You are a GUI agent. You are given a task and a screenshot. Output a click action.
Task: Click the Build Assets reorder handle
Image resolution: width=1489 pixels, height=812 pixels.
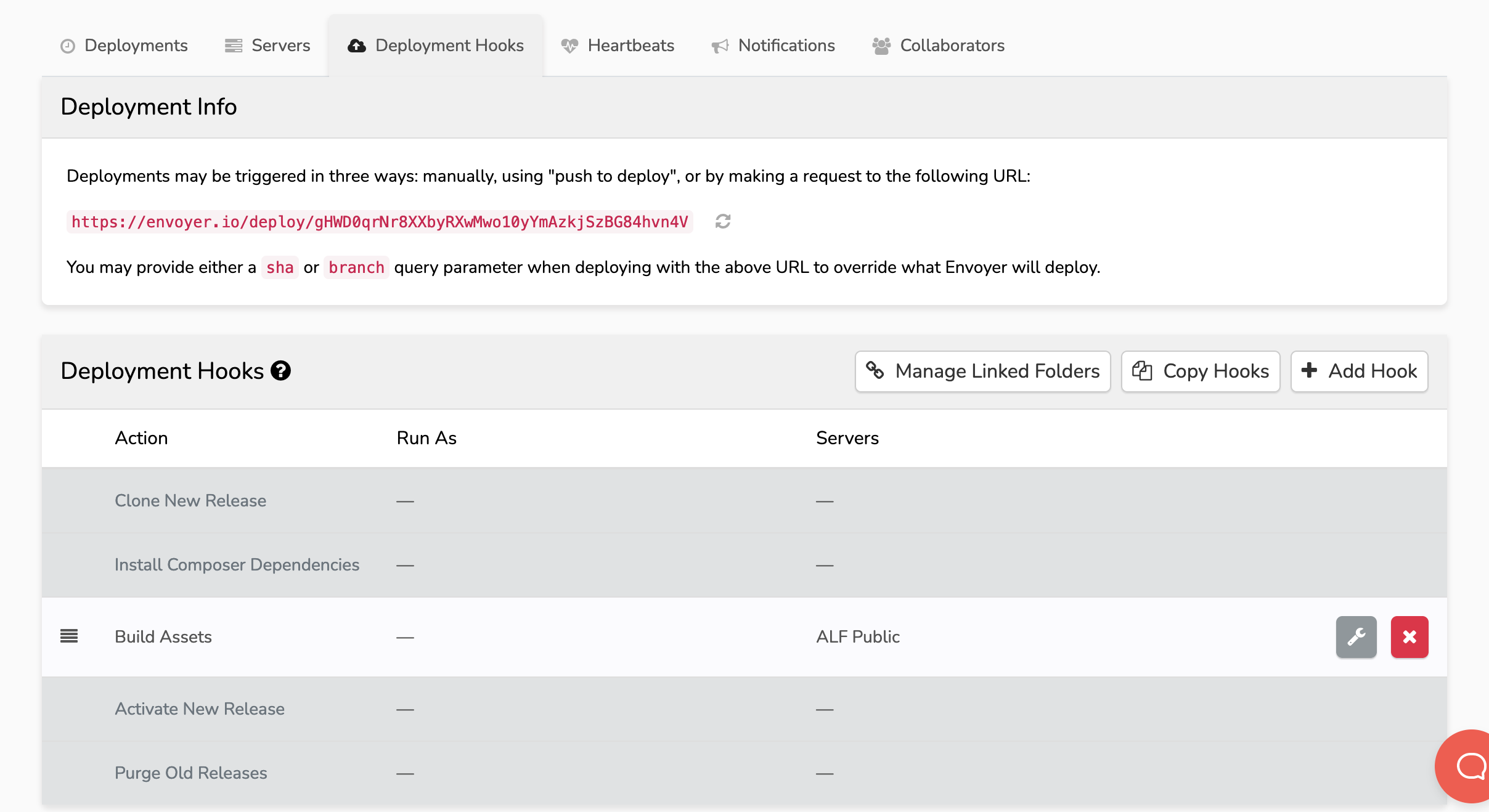[69, 636]
